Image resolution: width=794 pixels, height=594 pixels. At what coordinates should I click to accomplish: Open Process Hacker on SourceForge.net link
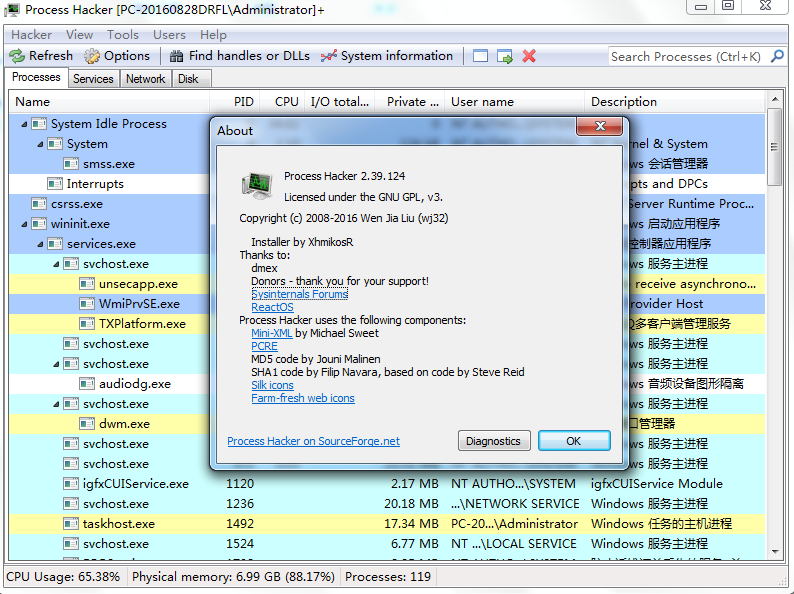(x=313, y=441)
